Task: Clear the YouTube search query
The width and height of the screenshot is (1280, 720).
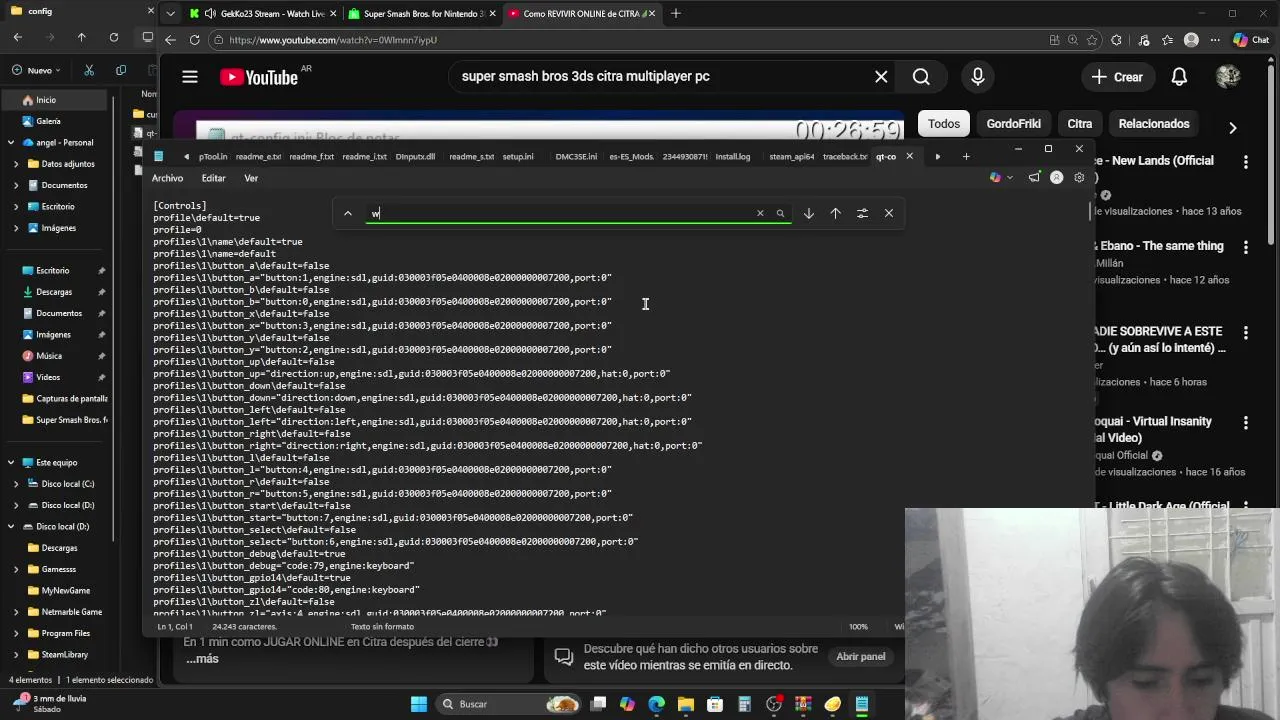Action: coord(881,77)
